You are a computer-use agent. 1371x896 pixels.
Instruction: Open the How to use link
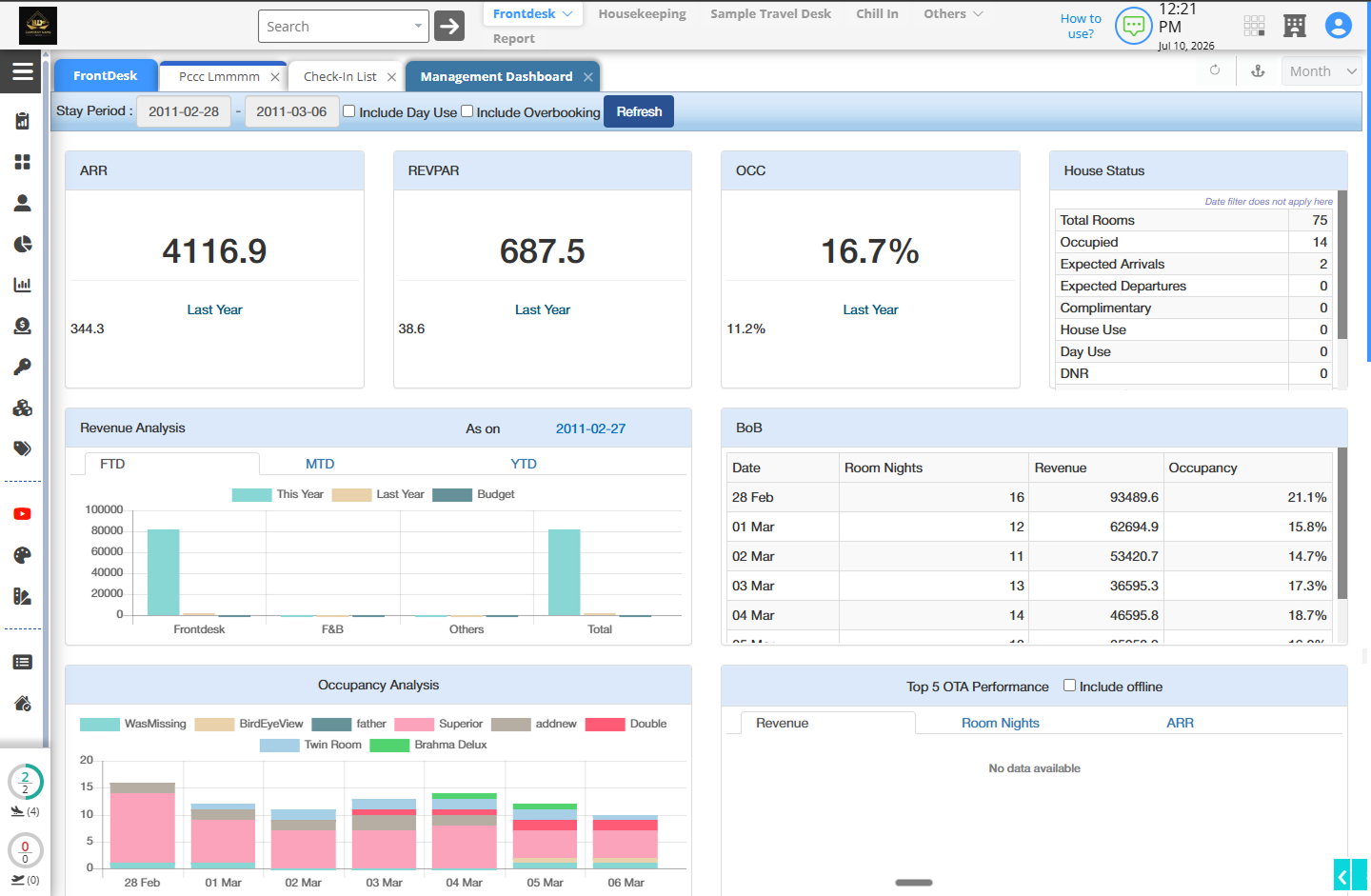[x=1081, y=26]
